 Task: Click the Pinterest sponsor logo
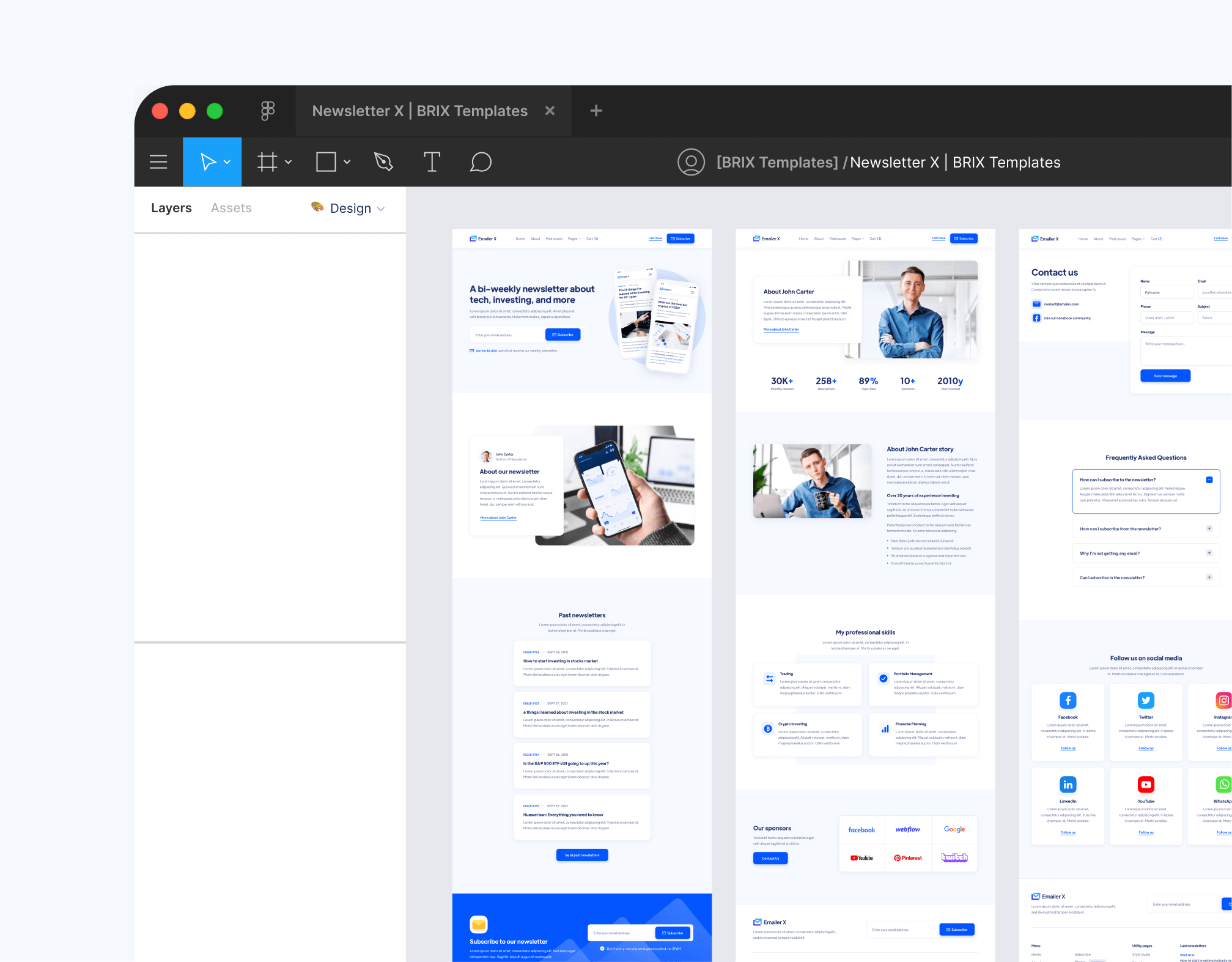pos(908,858)
